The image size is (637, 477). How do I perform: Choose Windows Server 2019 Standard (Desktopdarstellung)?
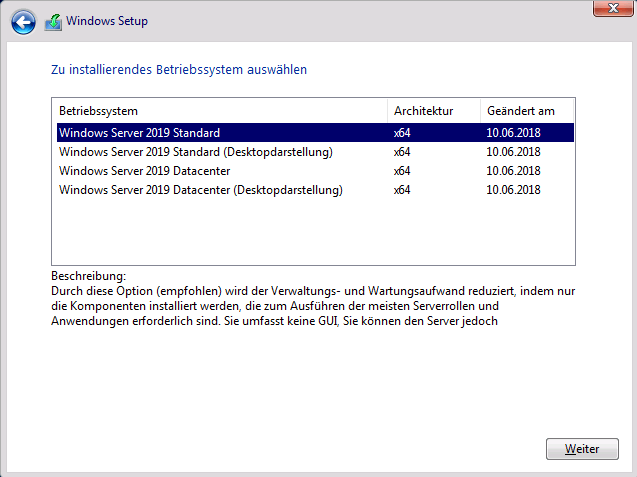tap(195, 152)
